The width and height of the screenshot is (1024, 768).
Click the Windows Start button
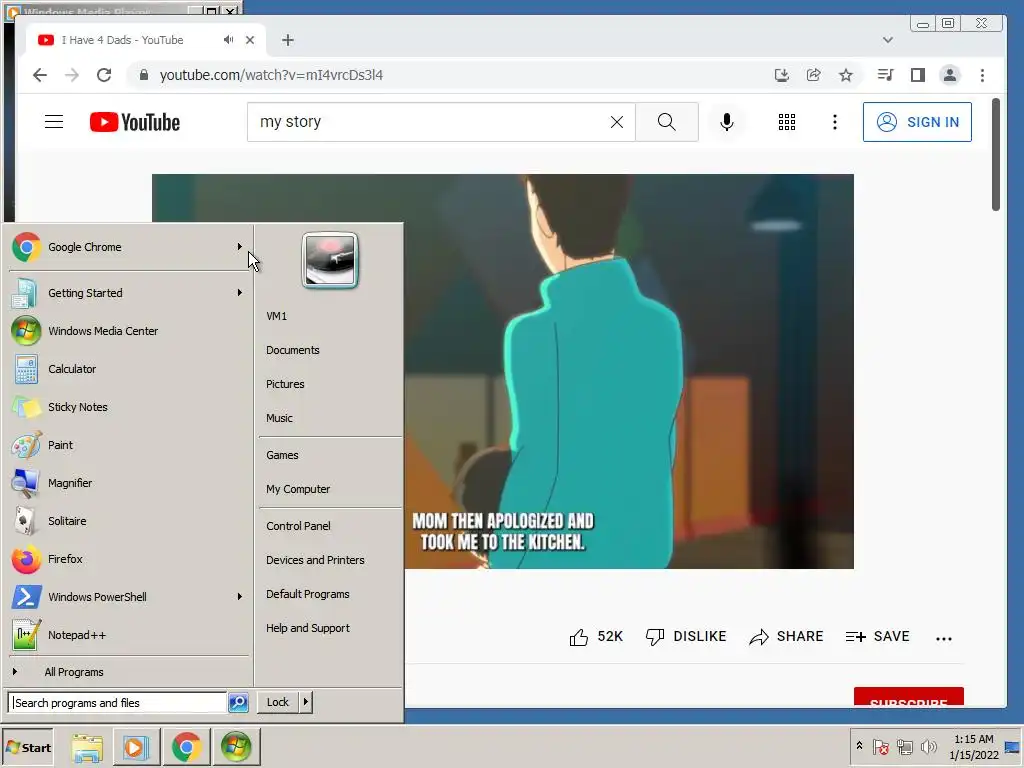coord(28,747)
